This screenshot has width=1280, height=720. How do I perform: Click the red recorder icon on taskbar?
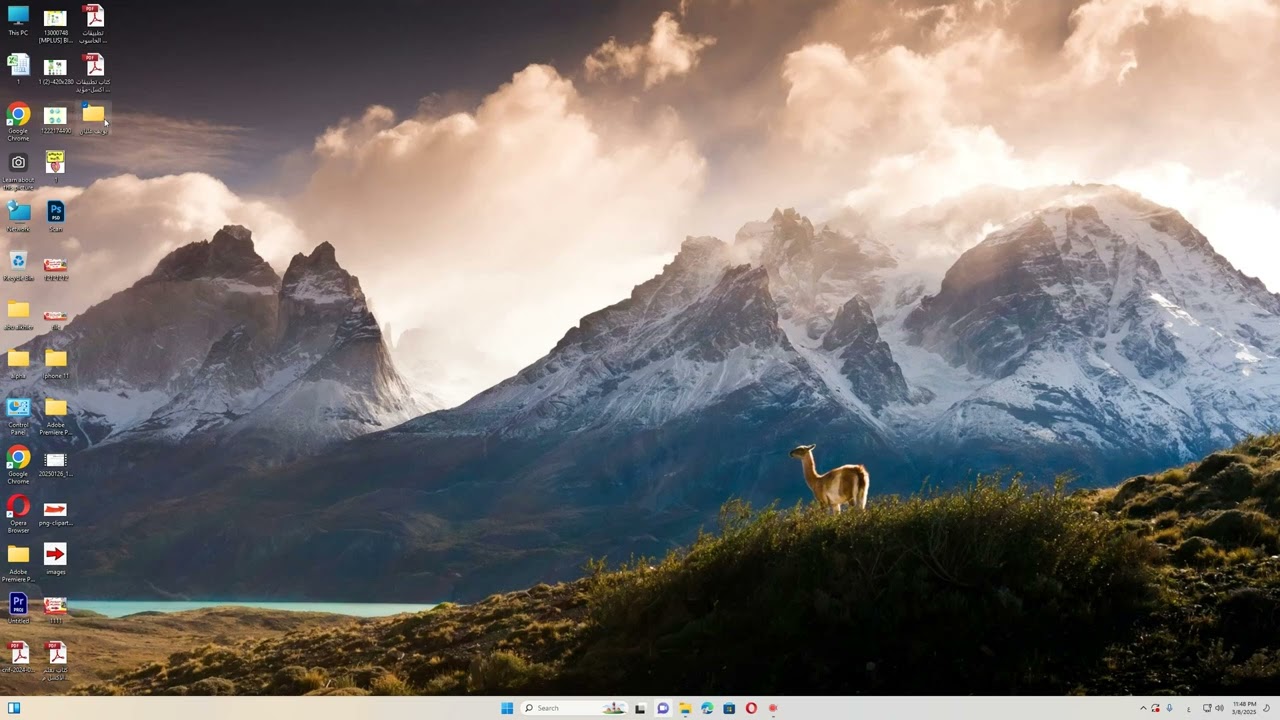(773, 708)
